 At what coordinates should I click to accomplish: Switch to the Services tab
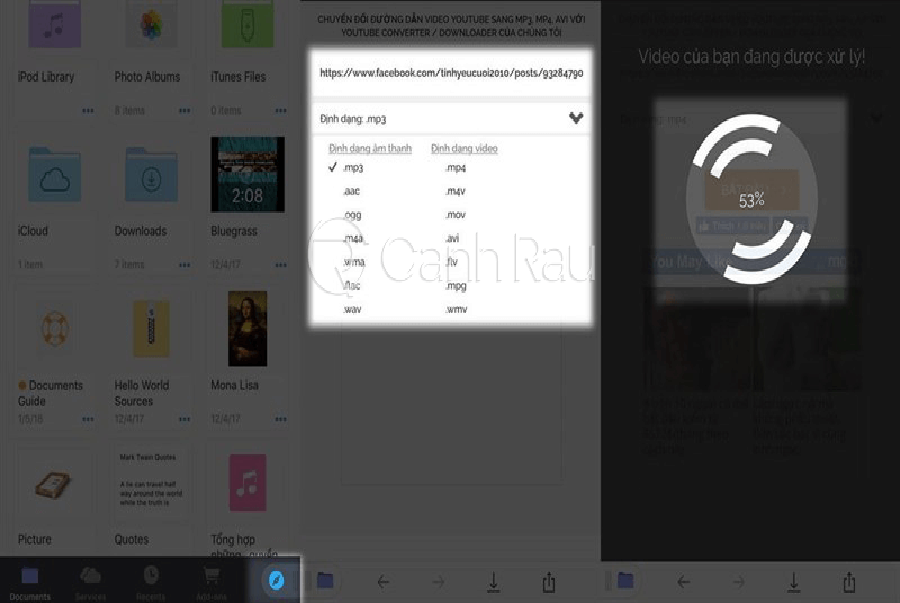point(90,581)
